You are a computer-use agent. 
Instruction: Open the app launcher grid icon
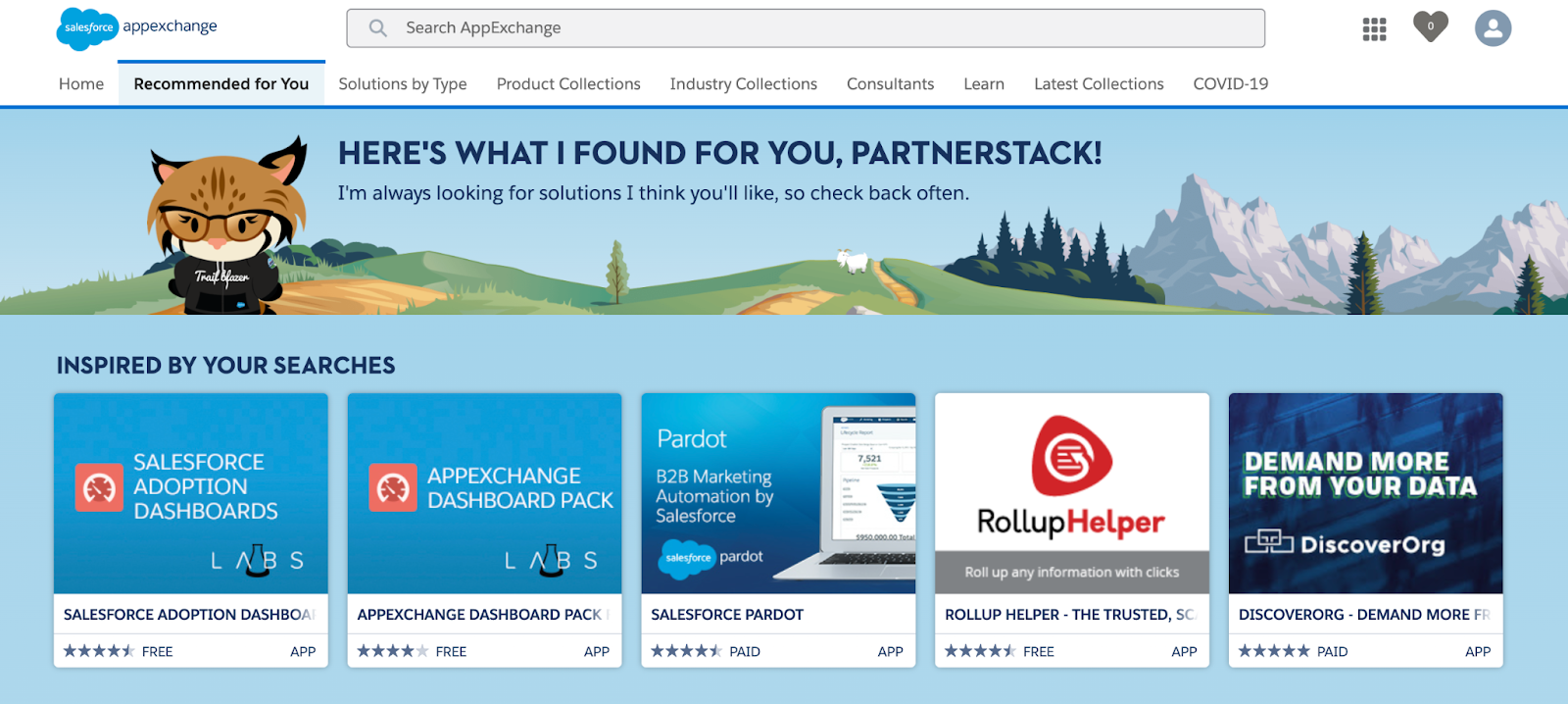click(1374, 29)
